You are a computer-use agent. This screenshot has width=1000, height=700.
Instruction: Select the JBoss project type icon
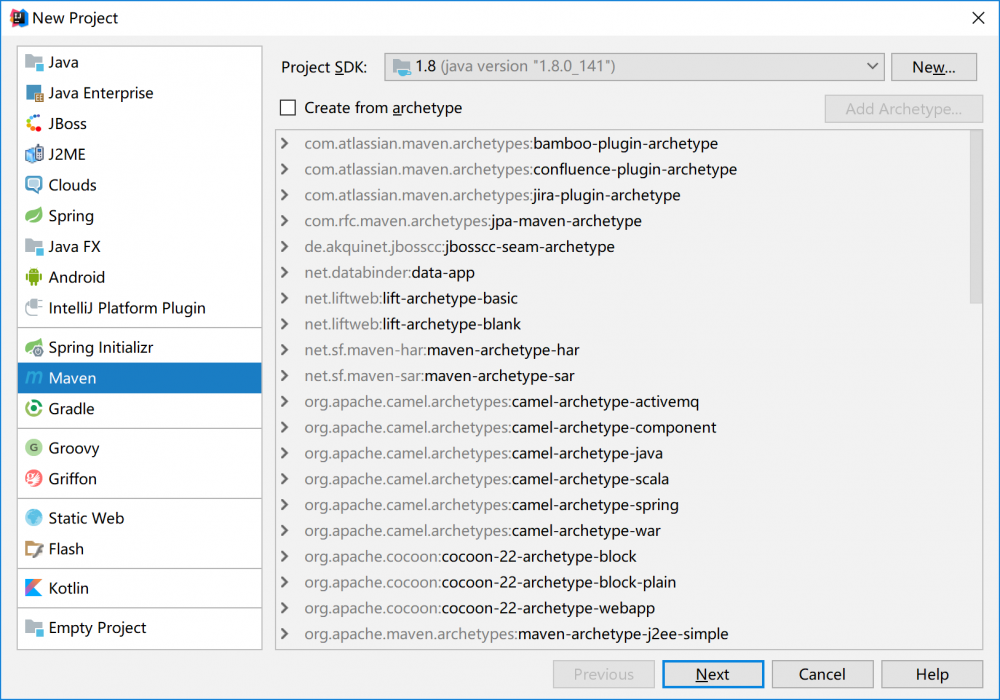pyautogui.click(x=33, y=124)
